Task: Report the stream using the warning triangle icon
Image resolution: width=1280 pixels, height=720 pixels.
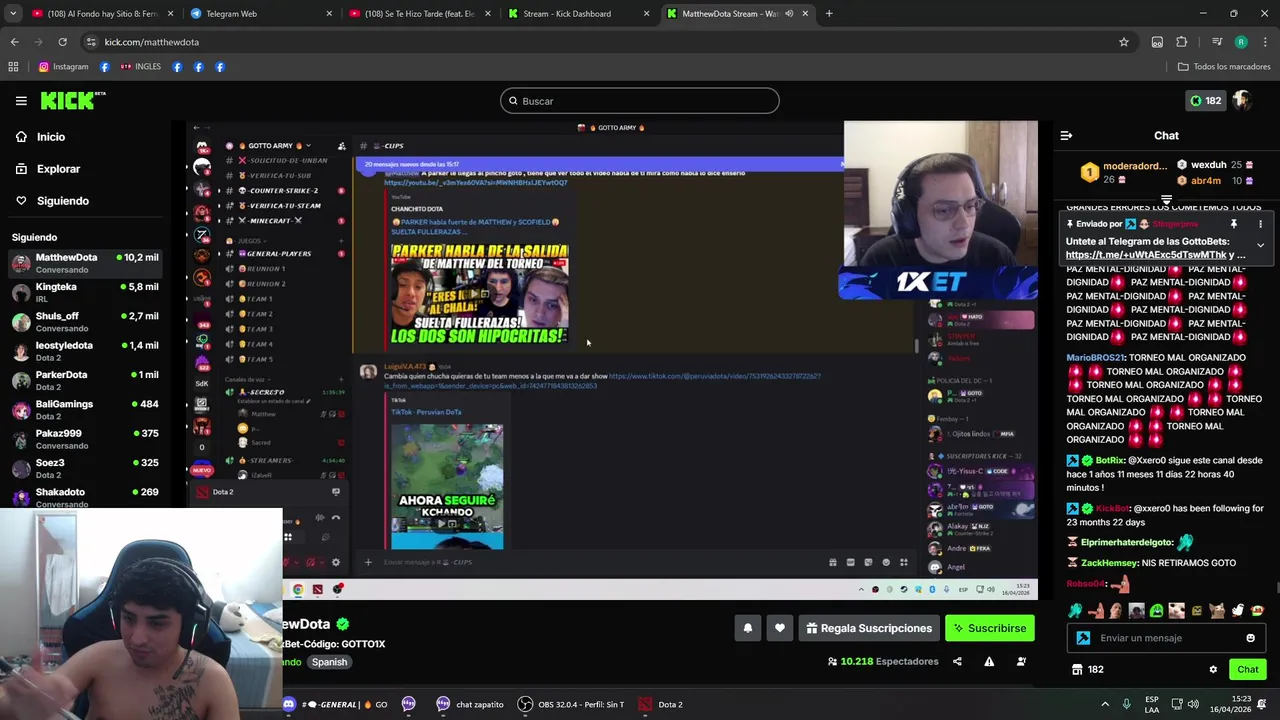Action: click(989, 661)
